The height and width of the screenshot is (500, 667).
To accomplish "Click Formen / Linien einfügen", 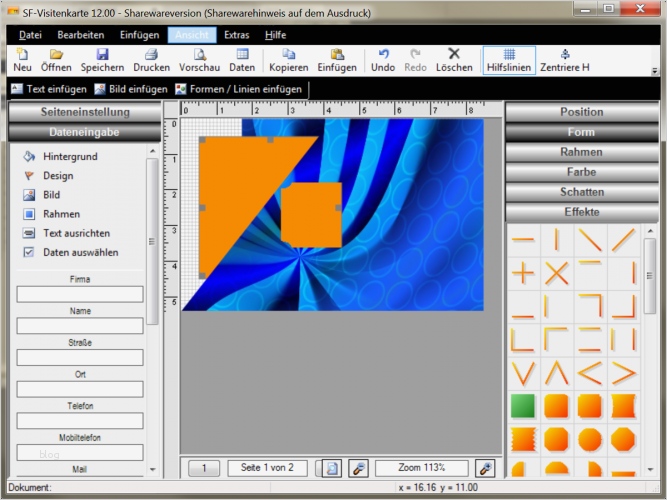I will click(x=239, y=89).
